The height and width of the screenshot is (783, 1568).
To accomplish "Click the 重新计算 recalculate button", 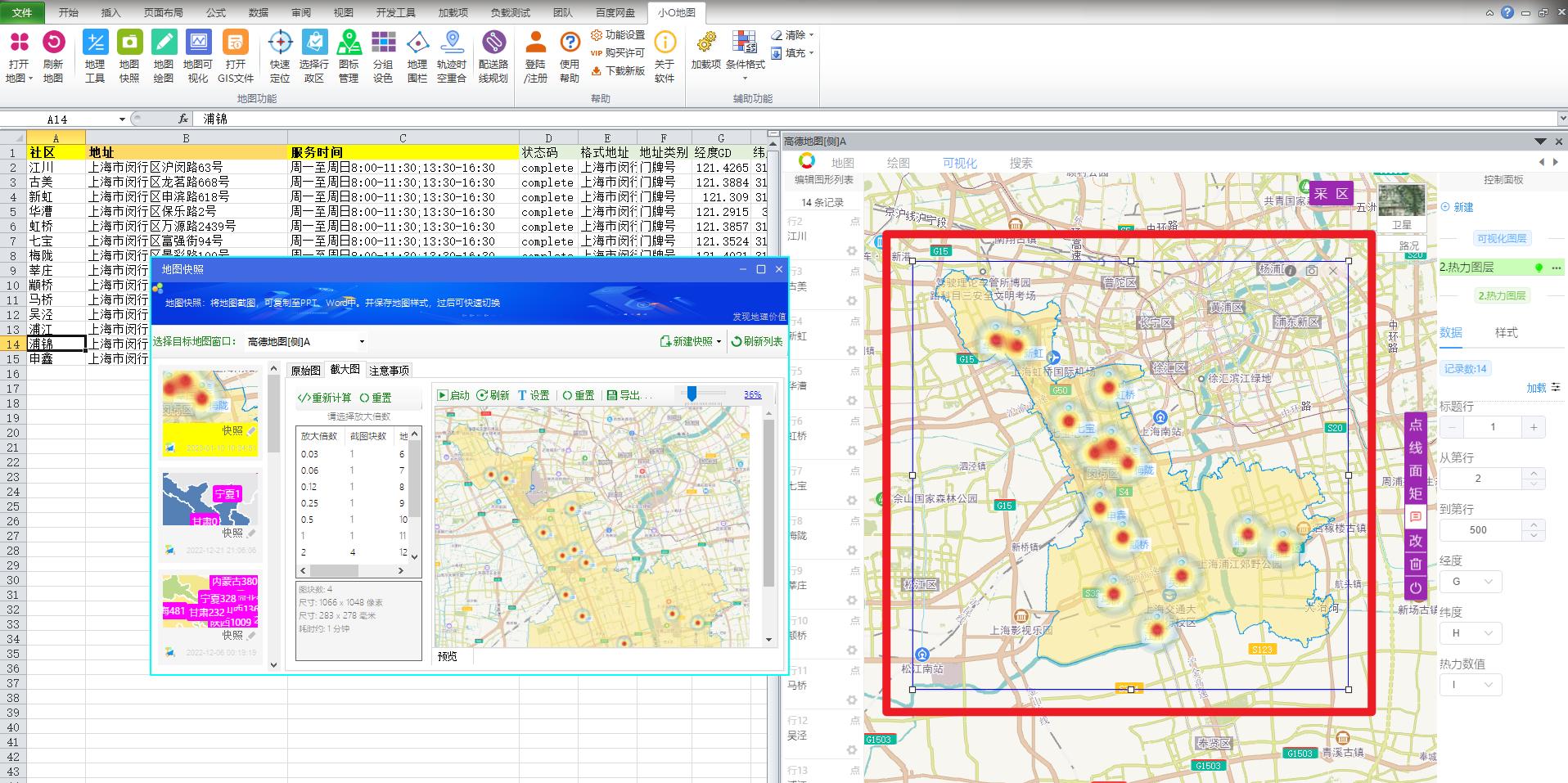I will point(325,398).
